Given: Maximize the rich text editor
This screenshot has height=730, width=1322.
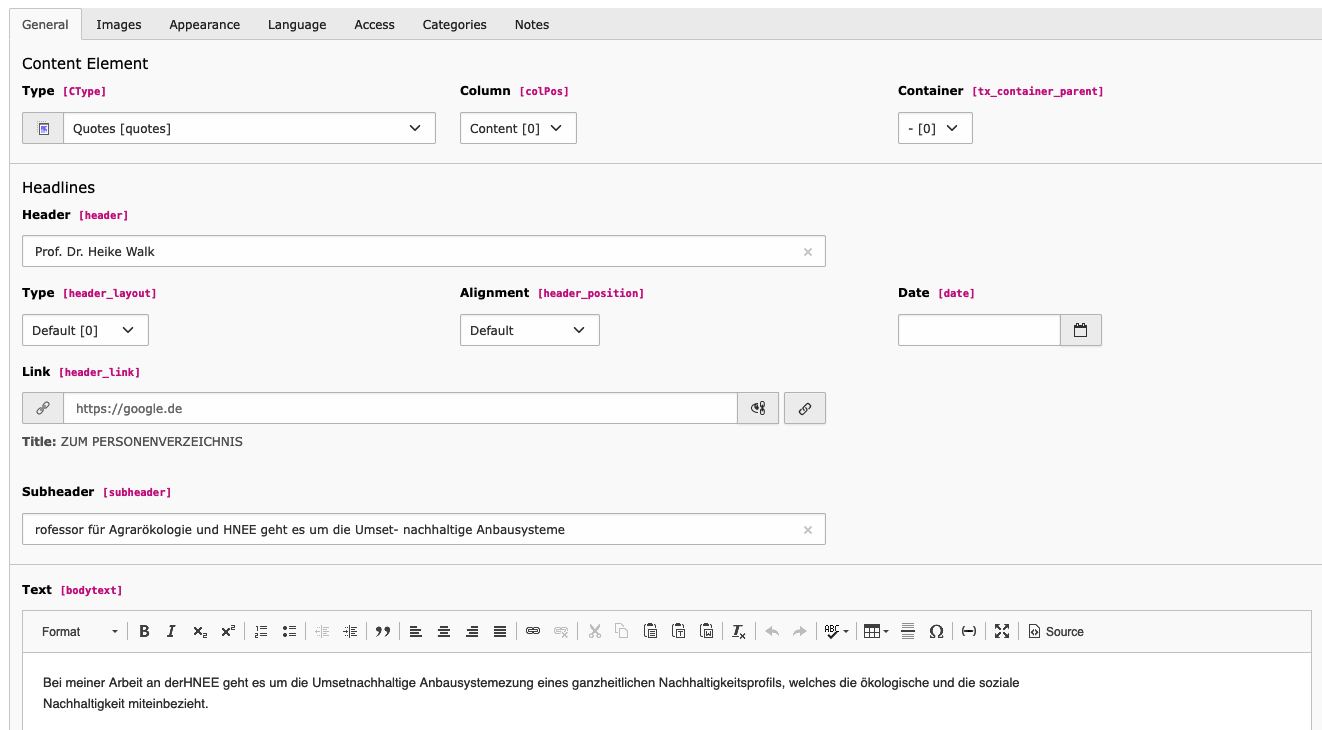Looking at the screenshot, I should click(1002, 631).
